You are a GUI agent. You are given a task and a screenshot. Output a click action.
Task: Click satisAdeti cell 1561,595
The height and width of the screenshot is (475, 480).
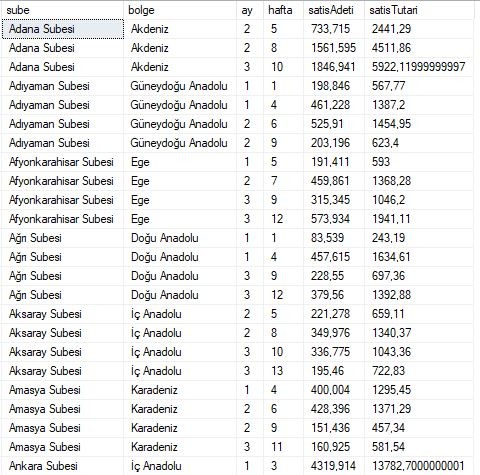point(334,48)
